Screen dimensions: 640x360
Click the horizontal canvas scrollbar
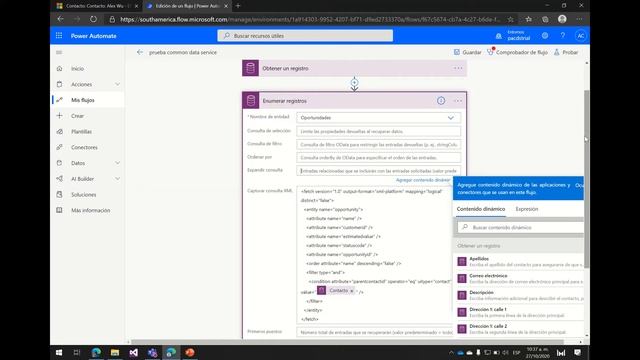pos(347,342)
